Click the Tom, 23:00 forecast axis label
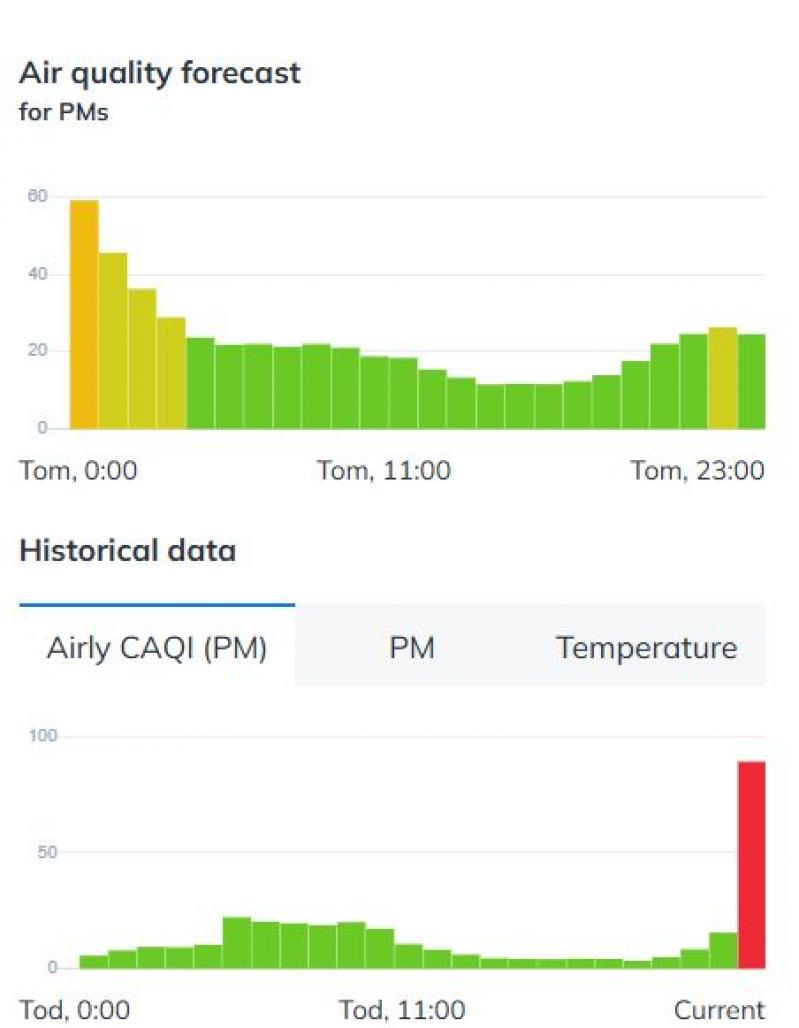The height and width of the screenshot is (1028, 799). pos(697,471)
